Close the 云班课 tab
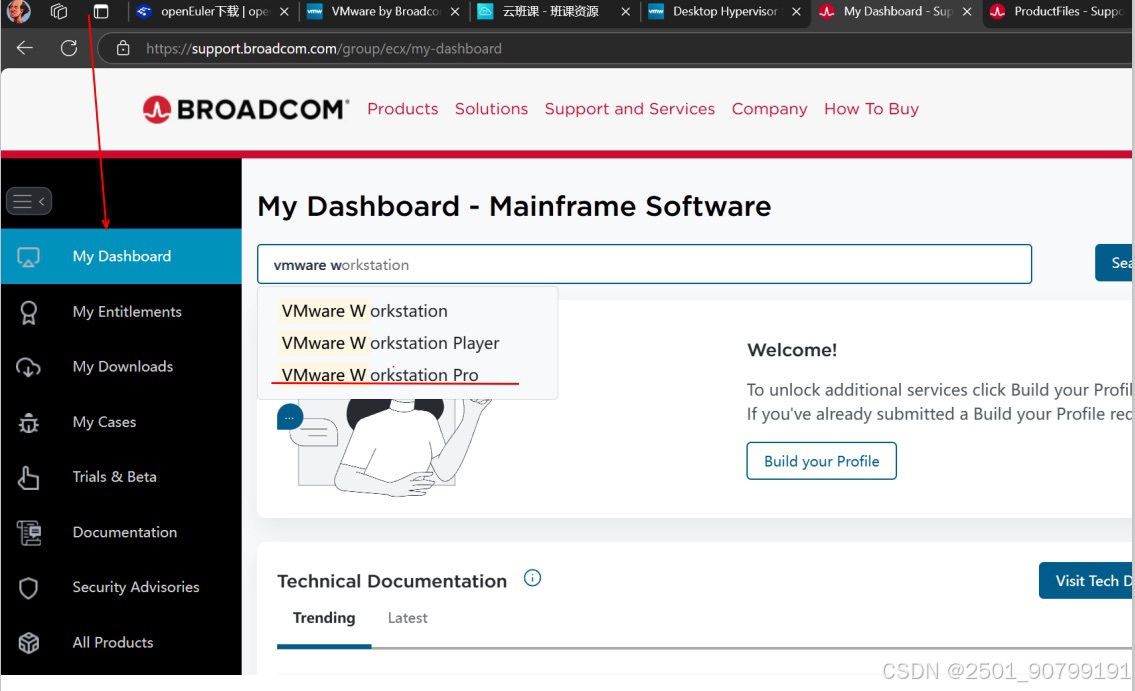Image resolution: width=1135 pixels, height=691 pixels. click(x=625, y=12)
